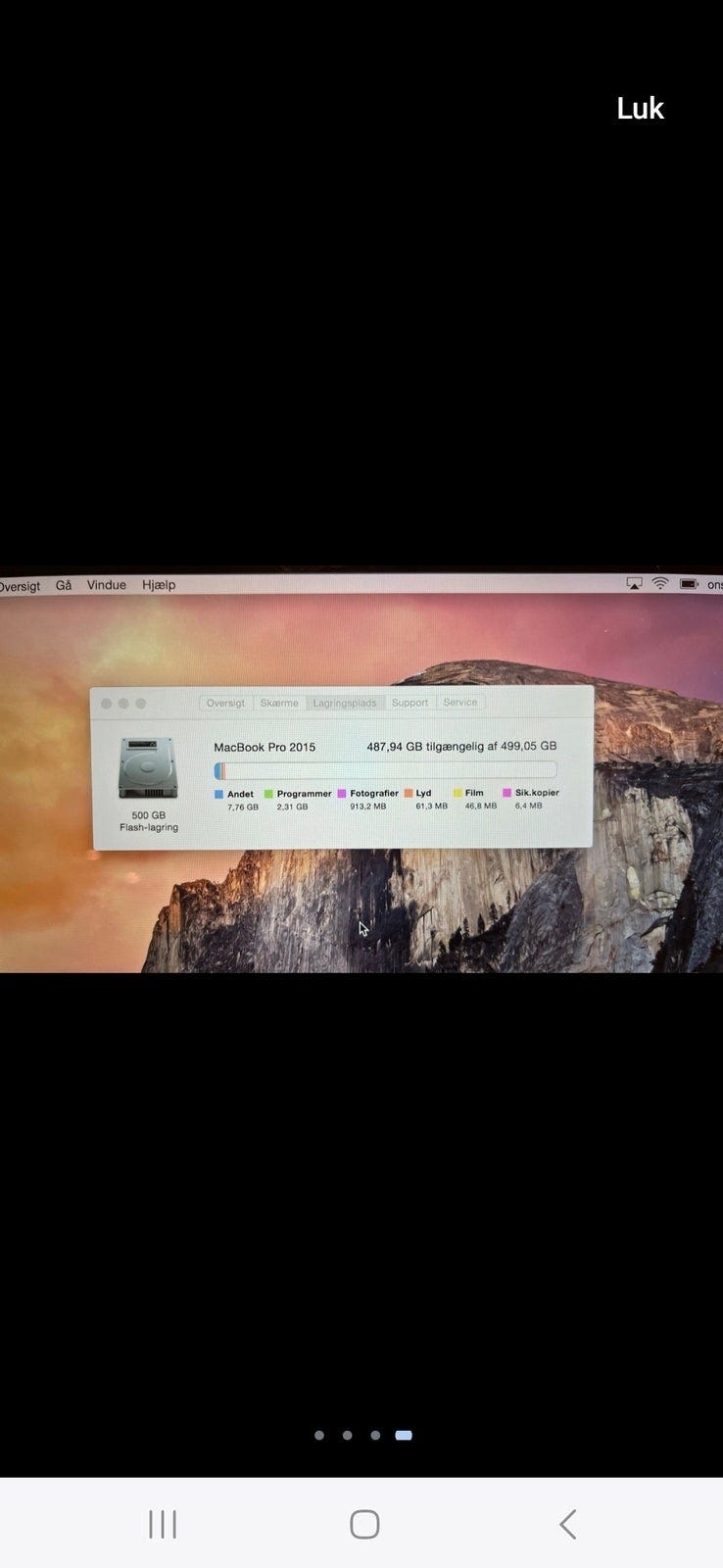This screenshot has width=723, height=1568.
Task: Tap the Luk close button
Action: (x=640, y=108)
